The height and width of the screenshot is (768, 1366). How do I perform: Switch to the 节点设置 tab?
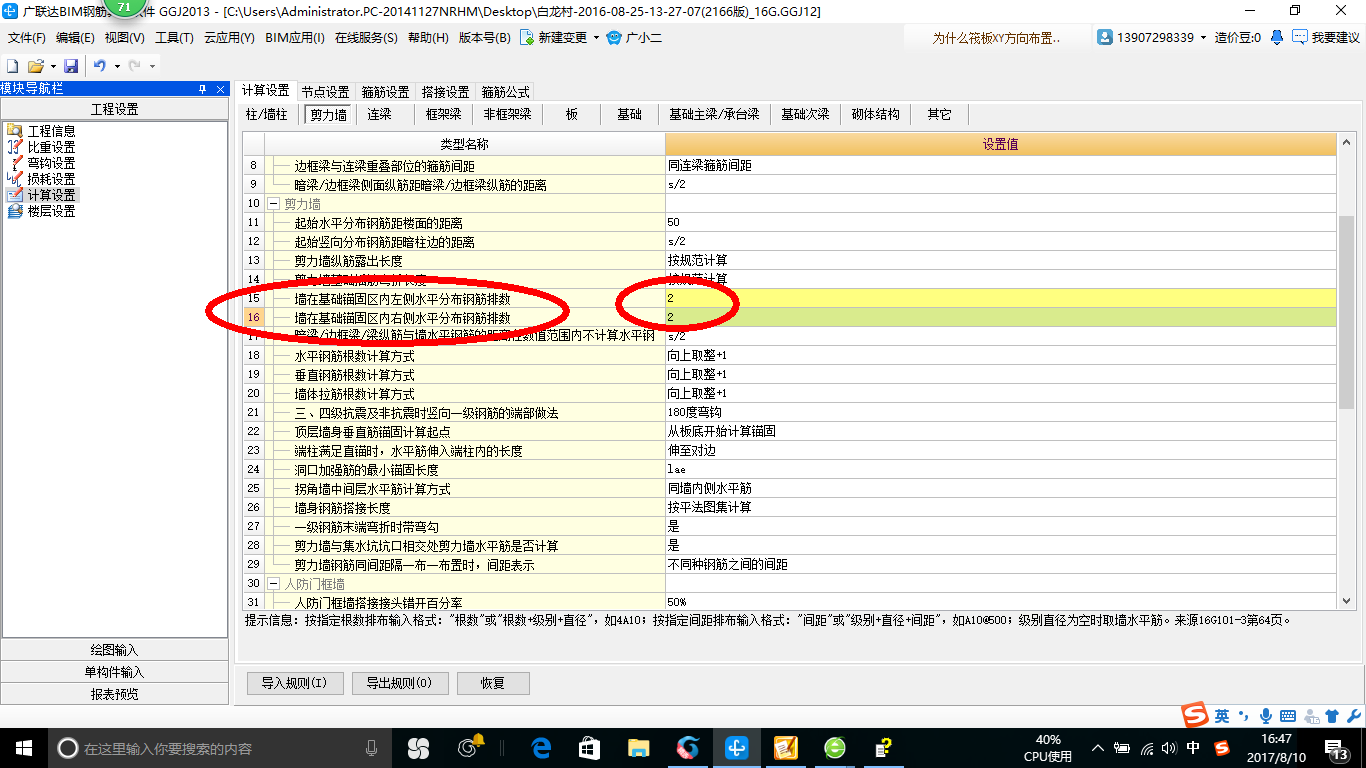tap(326, 91)
